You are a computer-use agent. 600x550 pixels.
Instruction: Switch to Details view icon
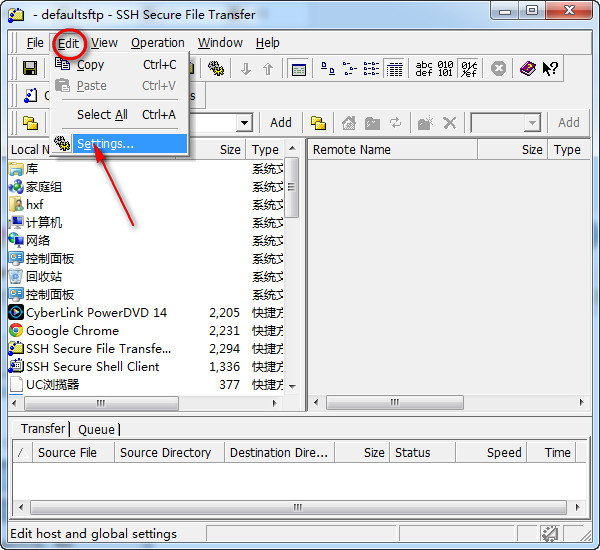pyautogui.click(x=395, y=69)
